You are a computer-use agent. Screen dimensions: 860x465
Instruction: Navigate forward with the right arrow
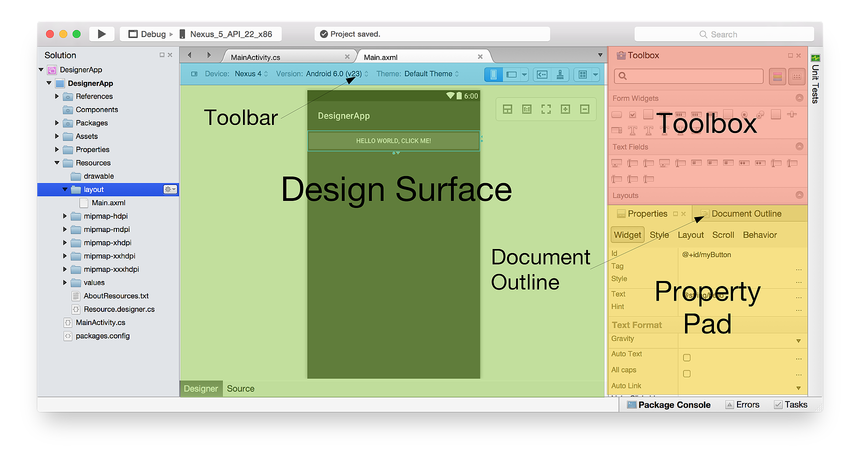(209, 55)
